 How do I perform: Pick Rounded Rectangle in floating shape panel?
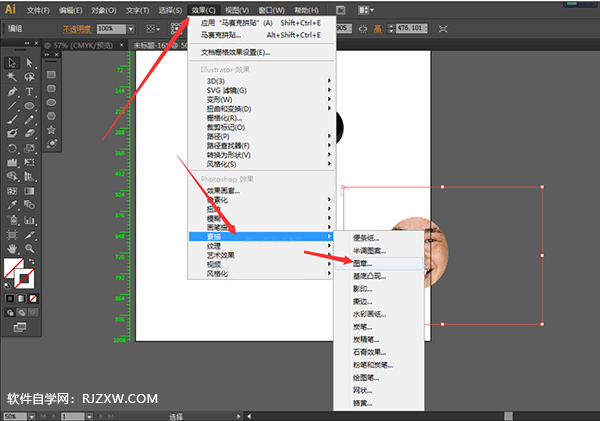(51, 88)
